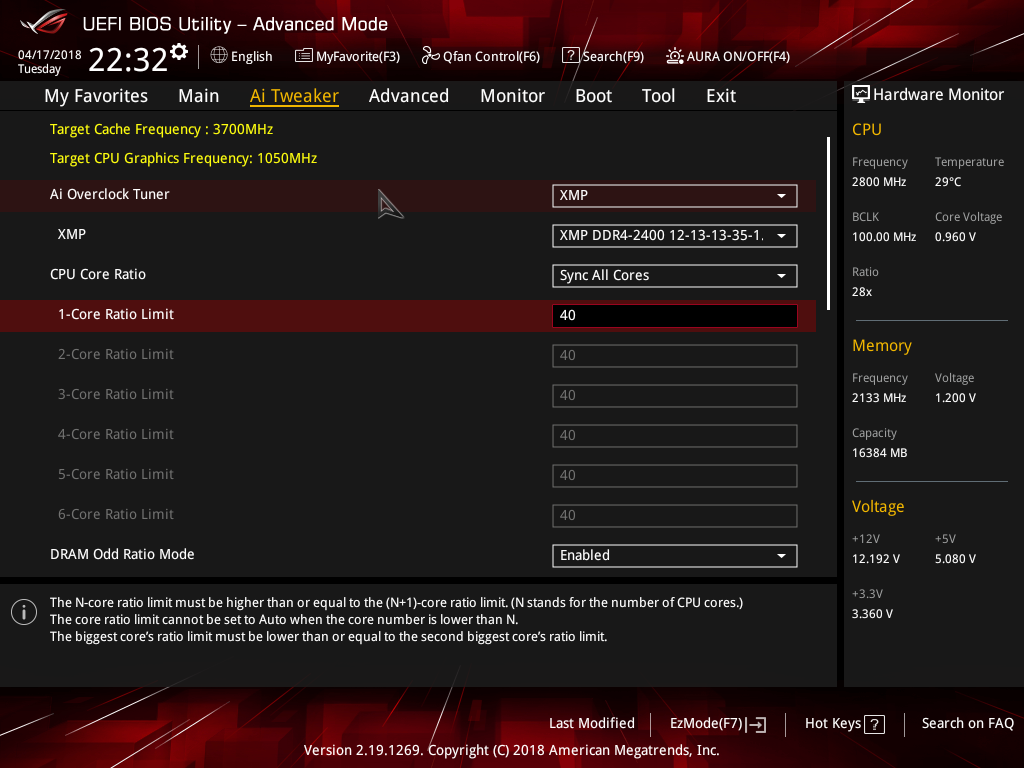
Task: Switch to Tool tab
Action: (x=658, y=96)
